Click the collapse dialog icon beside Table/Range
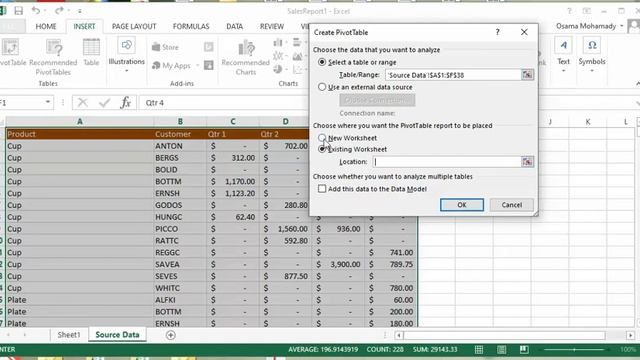640x360 pixels. point(527,75)
